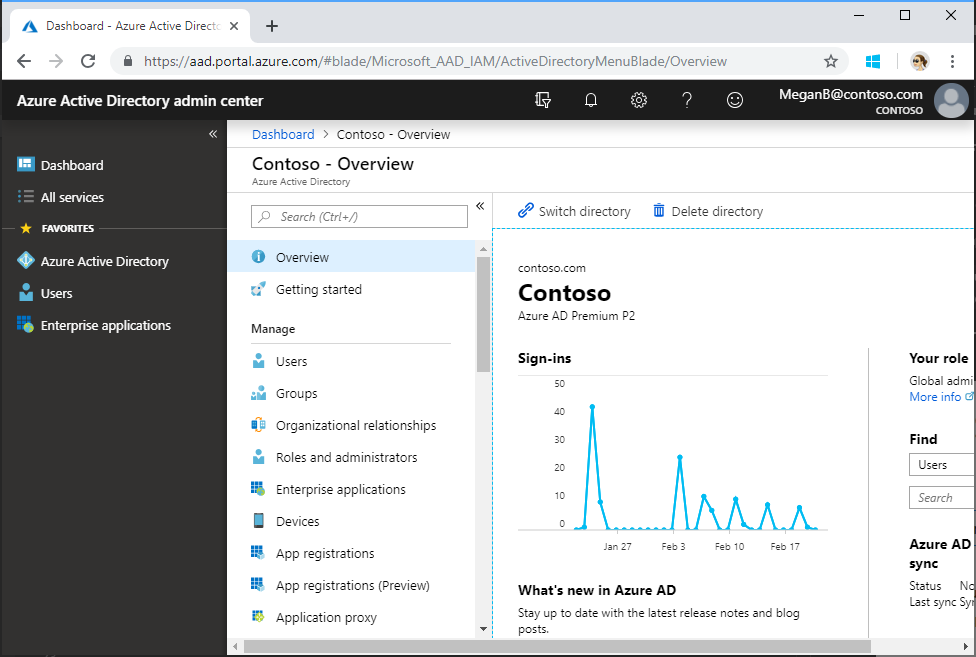
Task: Click the Devices icon
Action: point(258,521)
